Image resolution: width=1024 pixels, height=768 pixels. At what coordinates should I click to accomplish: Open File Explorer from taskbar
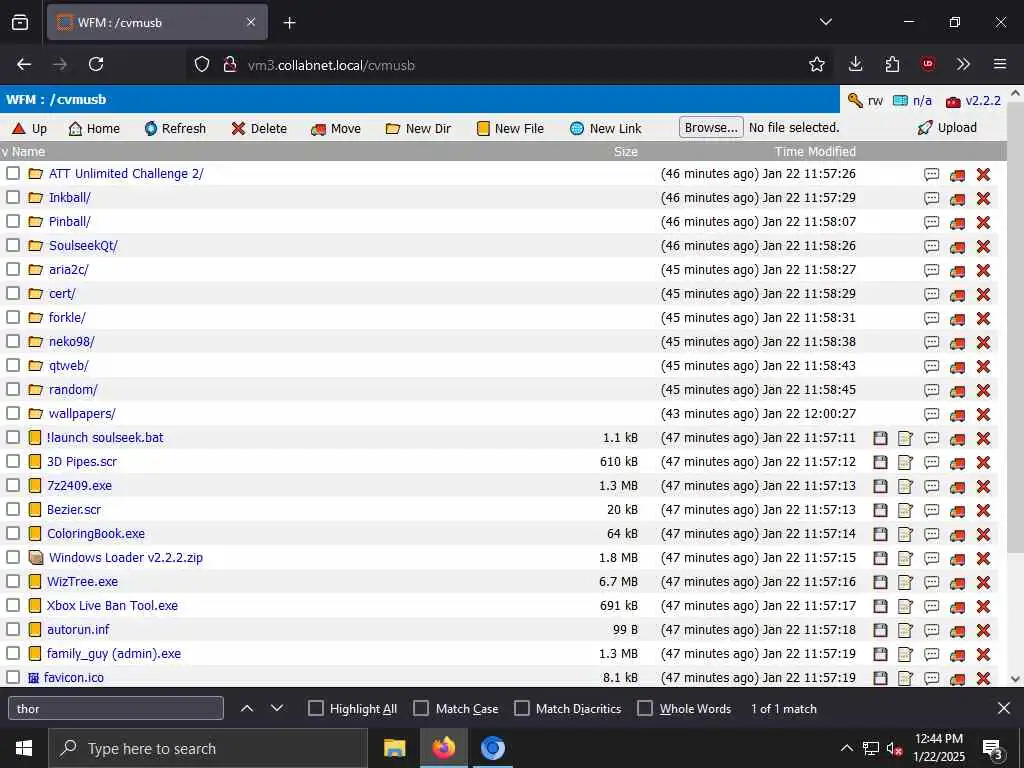click(394, 748)
